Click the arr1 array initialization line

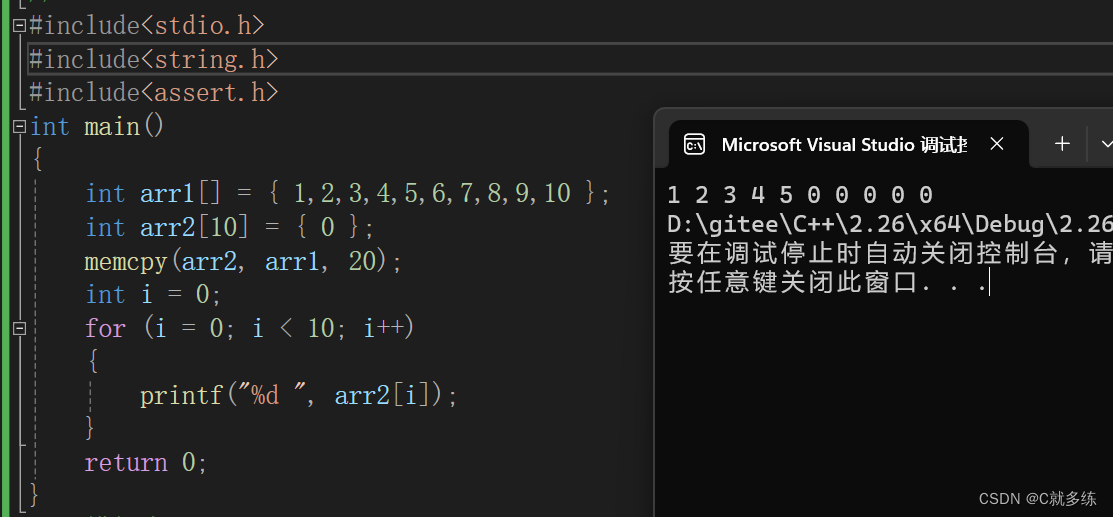coord(347,193)
